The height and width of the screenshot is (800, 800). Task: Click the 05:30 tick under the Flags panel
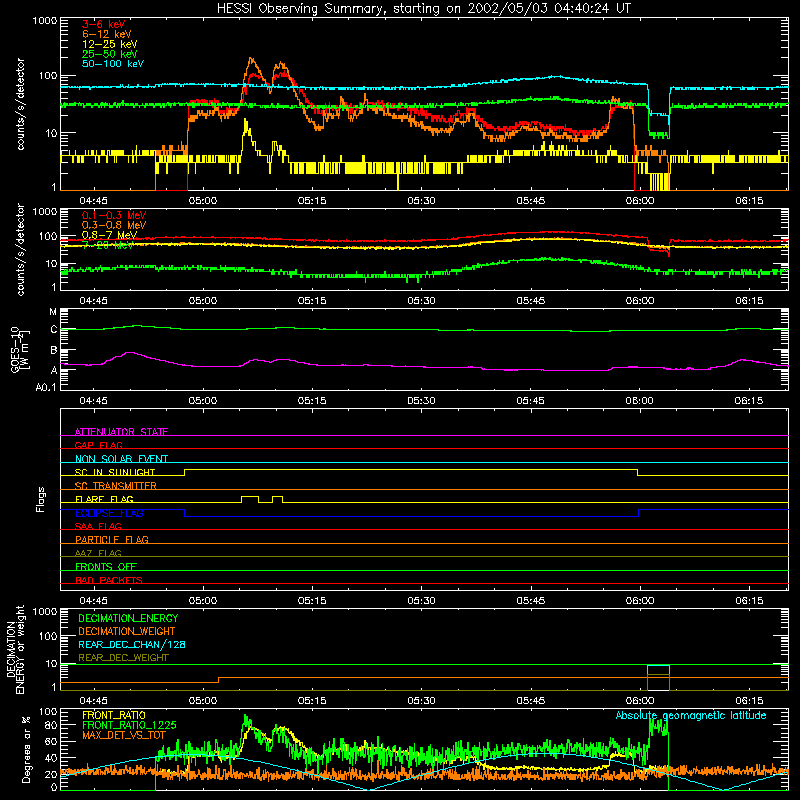tap(421, 601)
